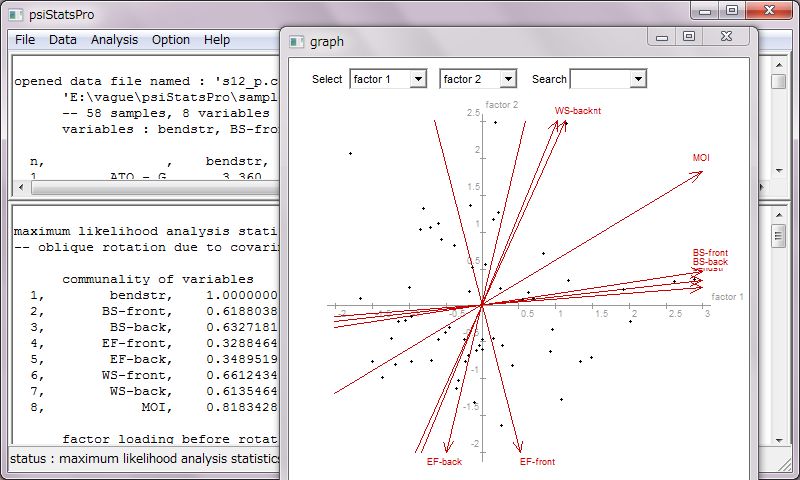
Task: Click the psiStatsPro title bar app icon
Action: (x=16, y=15)
